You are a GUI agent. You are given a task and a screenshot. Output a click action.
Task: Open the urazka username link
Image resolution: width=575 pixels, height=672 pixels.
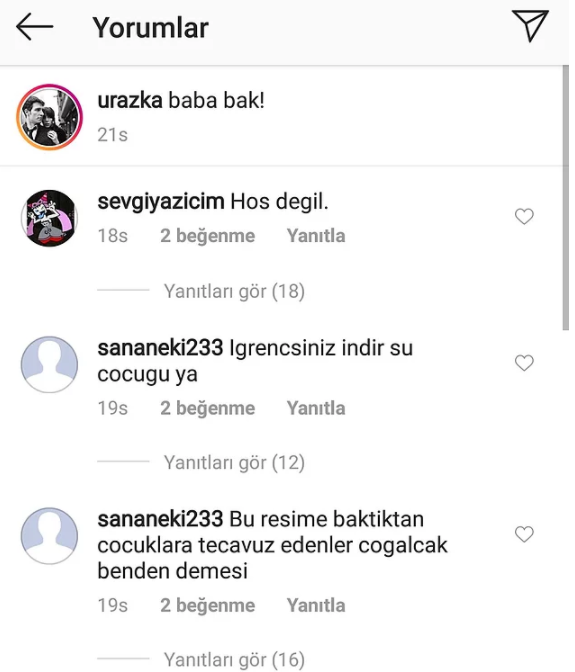(x=130, y=101)
